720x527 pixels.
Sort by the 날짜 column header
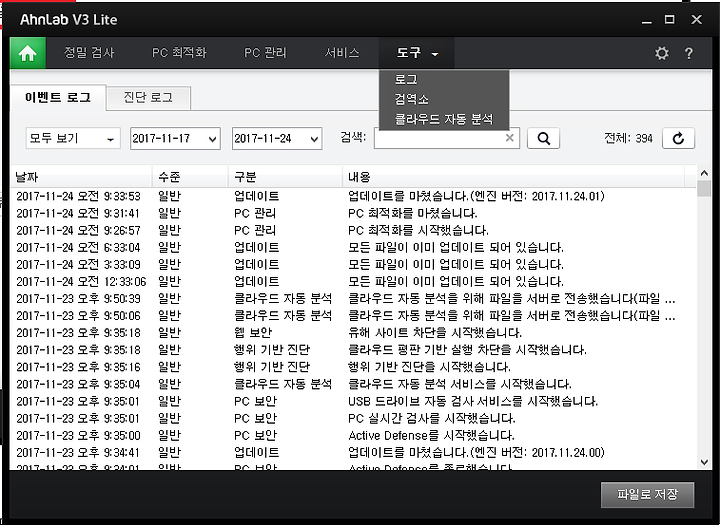pyautogui.click(x=81, y=177)
